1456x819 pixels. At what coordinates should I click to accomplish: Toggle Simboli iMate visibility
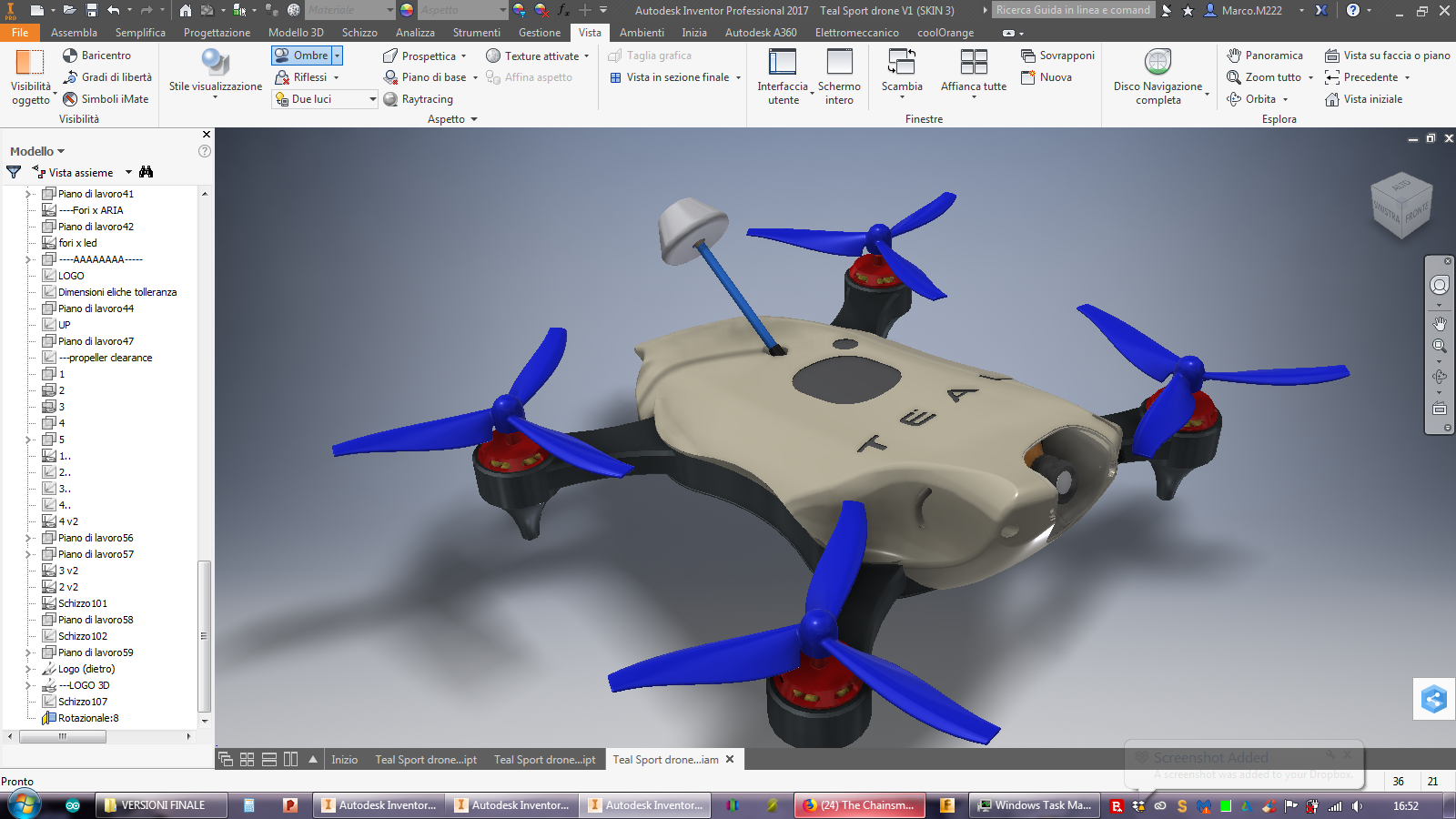pos(106,99)
